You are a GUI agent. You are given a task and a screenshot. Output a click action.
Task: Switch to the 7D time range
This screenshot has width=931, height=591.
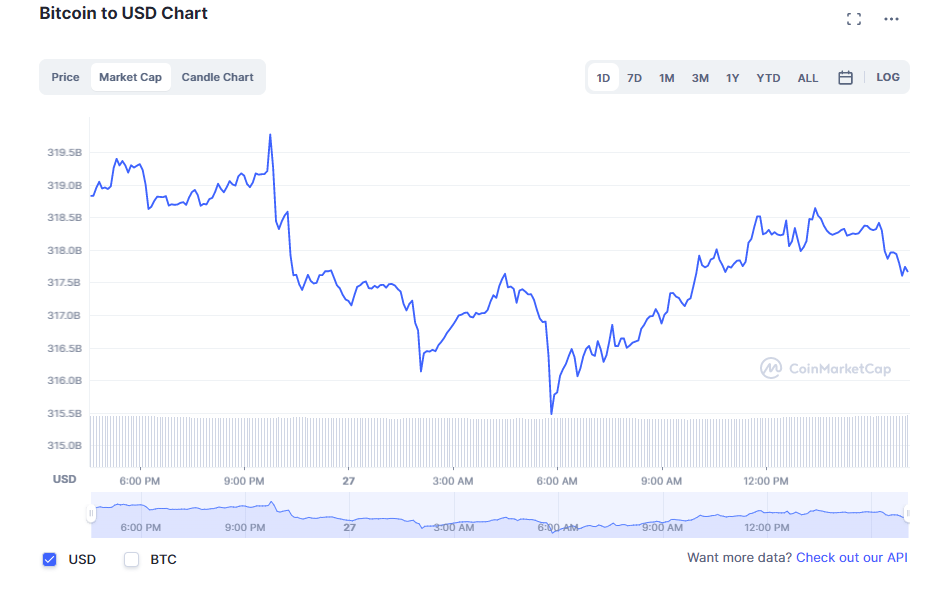[x=634, y=78]
